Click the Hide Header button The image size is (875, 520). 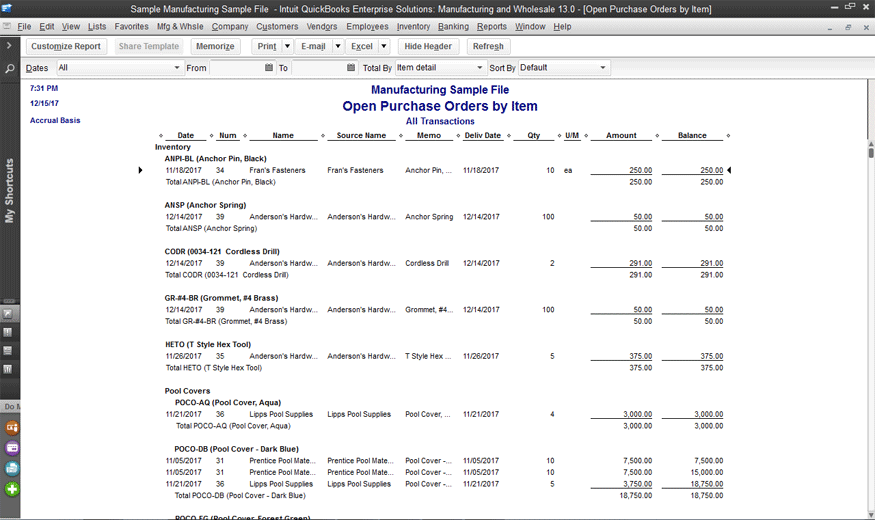click(428, 46)
